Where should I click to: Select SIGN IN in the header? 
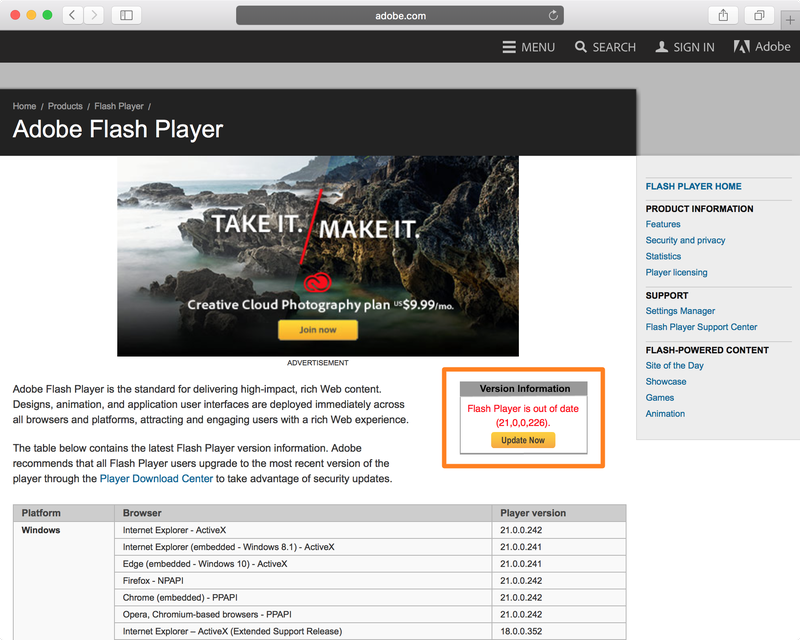[x=685, y=47]
